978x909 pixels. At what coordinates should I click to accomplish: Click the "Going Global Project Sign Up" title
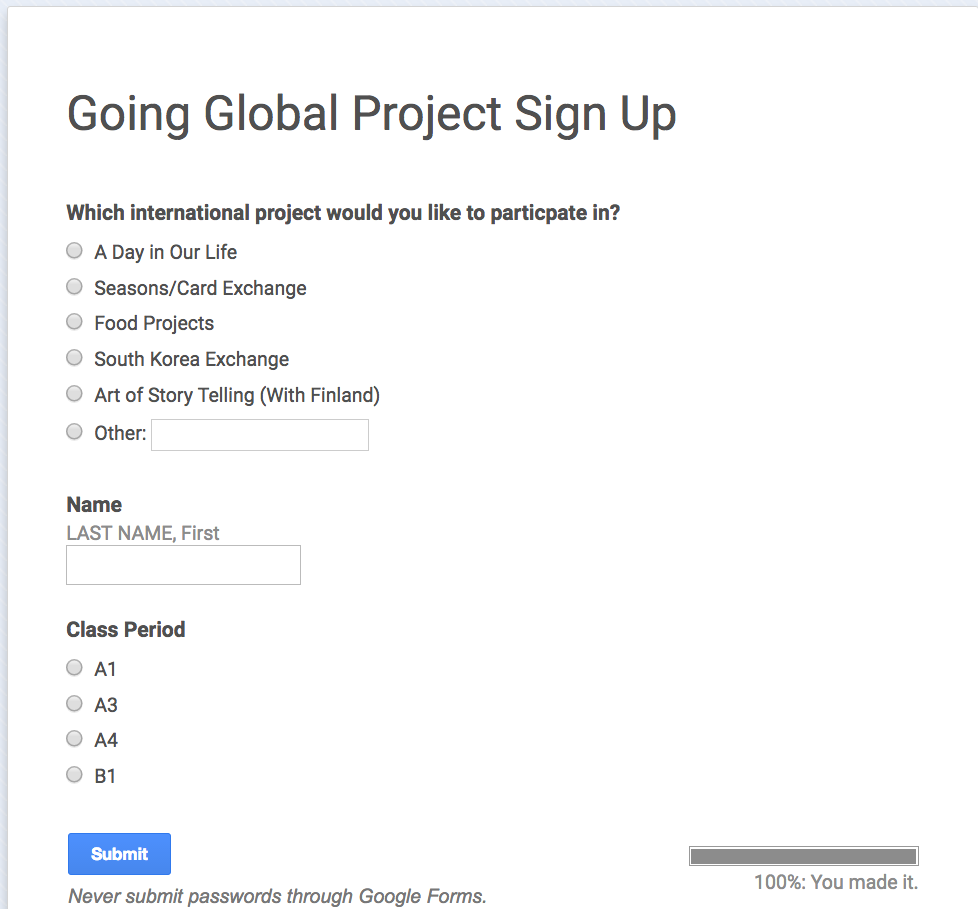click(x=371, y=114)
